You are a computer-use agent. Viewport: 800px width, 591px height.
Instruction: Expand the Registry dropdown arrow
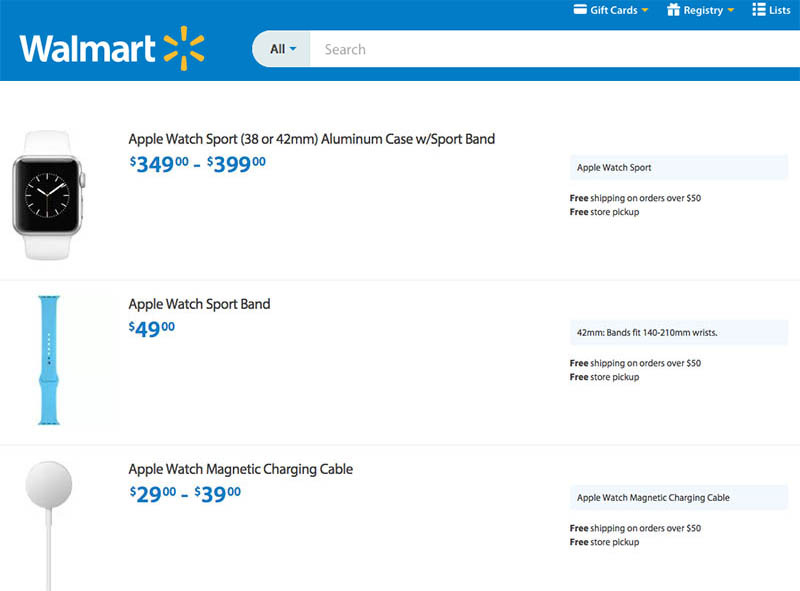coord(730,10)
